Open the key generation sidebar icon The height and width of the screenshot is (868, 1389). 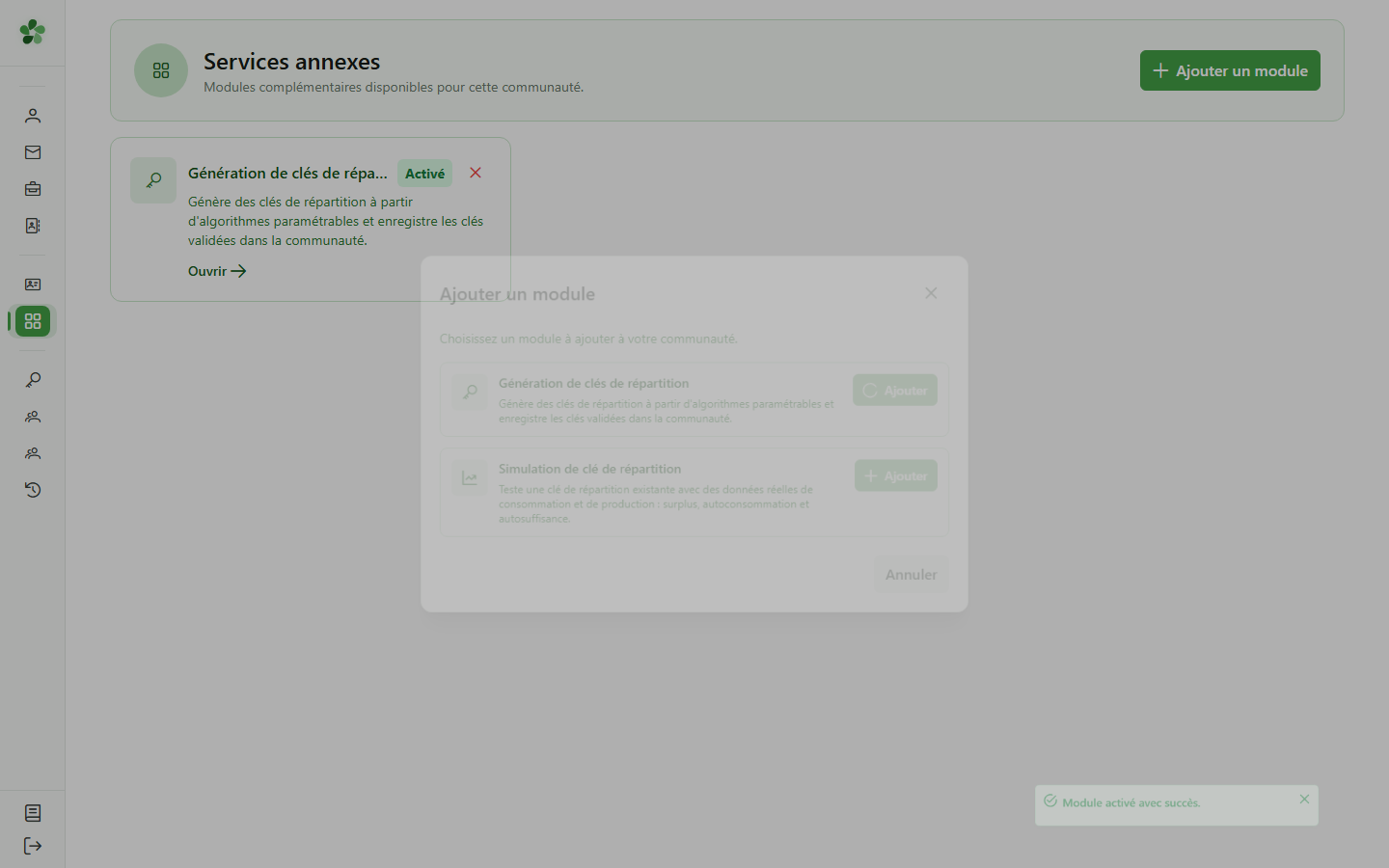pos(33,380)
